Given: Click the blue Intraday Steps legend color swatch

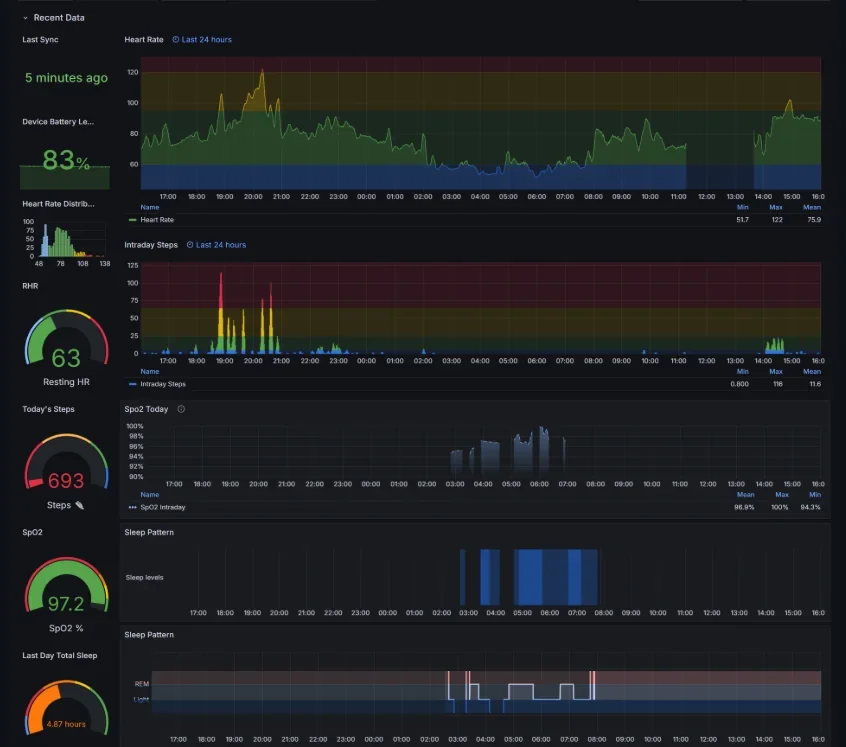Looking at the screenshot, I should 132,384.
